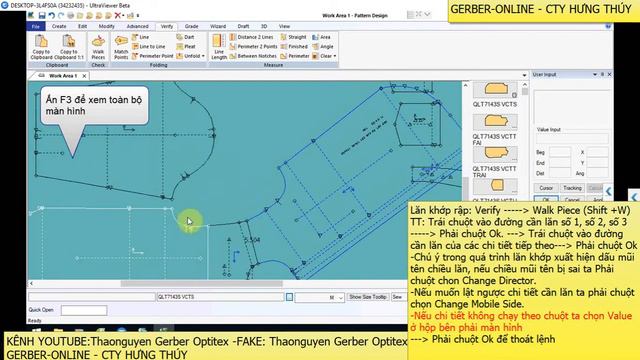640x360 pixels.
Task: Select the Dart folding tool
Action: tap(185, 37)
